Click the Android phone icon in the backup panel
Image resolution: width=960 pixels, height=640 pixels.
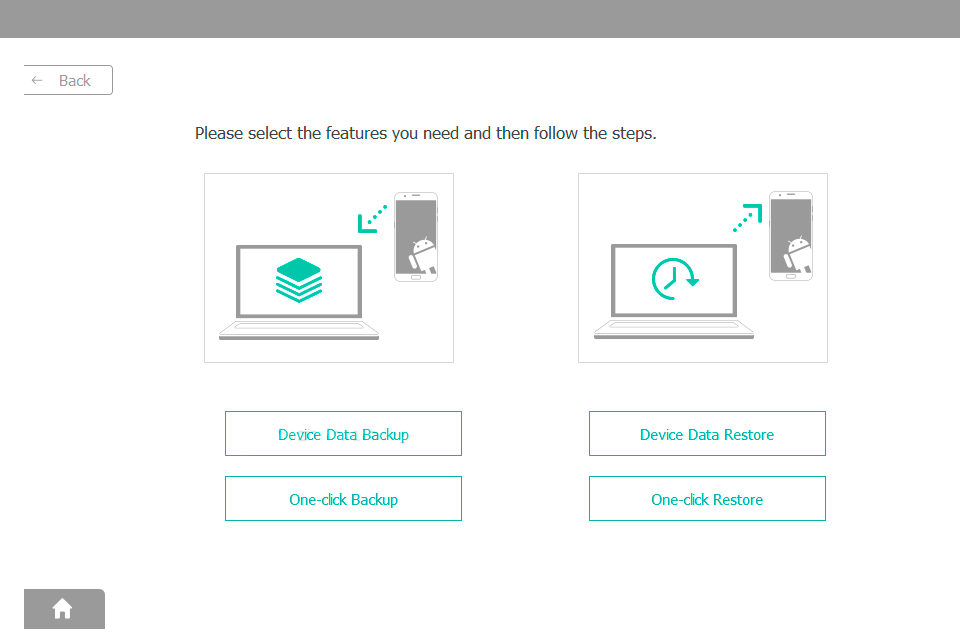414,236
